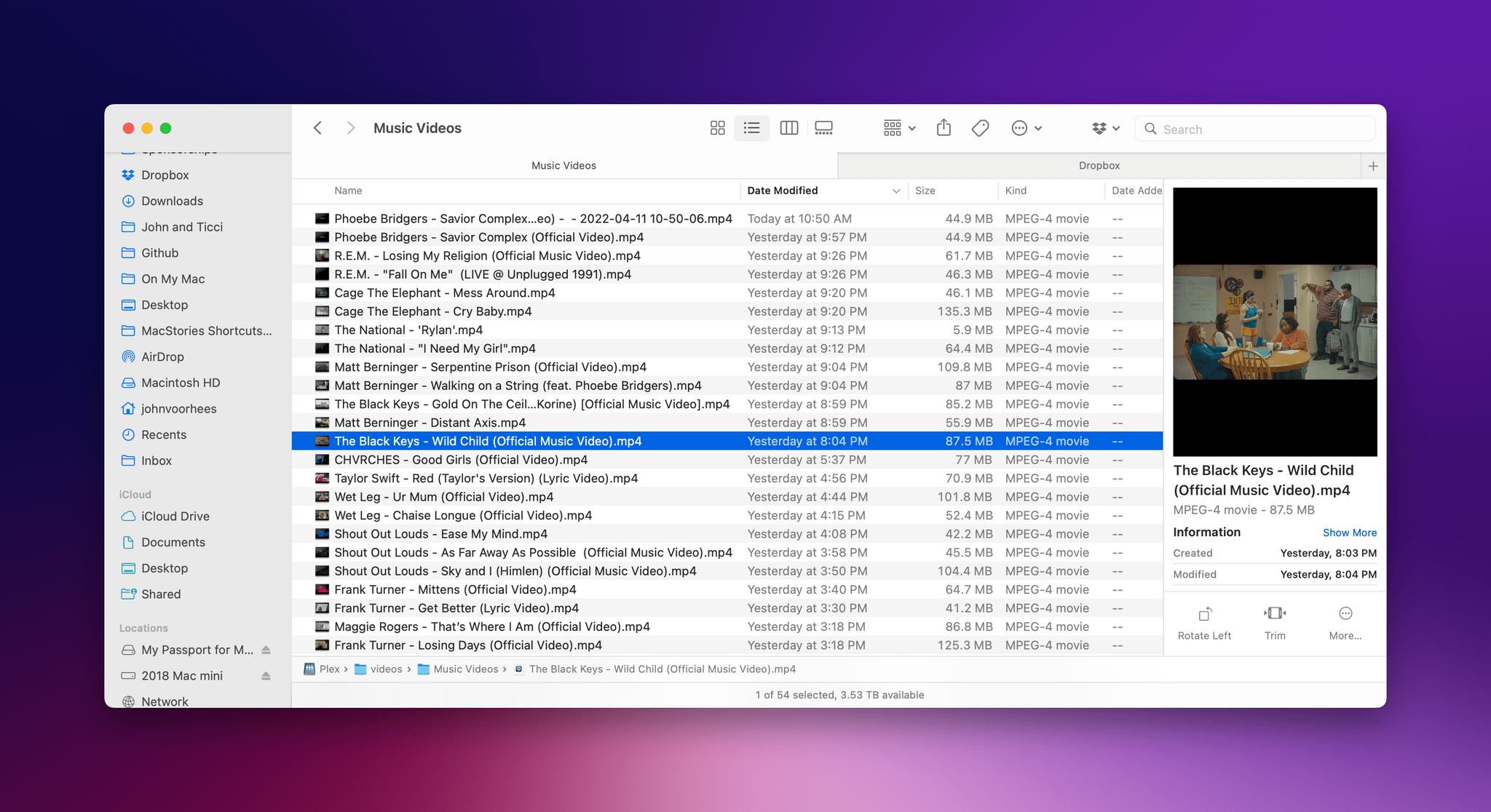1491x812 pixels.
Task: Open AirDrop from the sidebar
Action: (162, 357)
